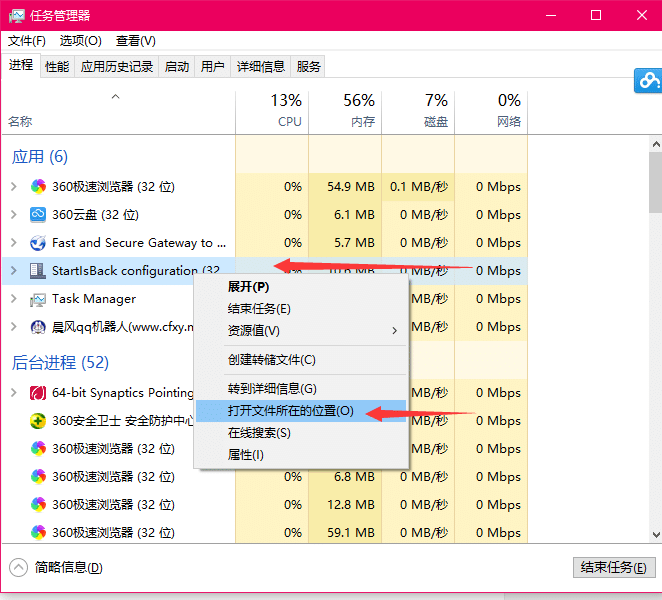Click the 12.8 MB memory cell

click(x=345, y=505)
